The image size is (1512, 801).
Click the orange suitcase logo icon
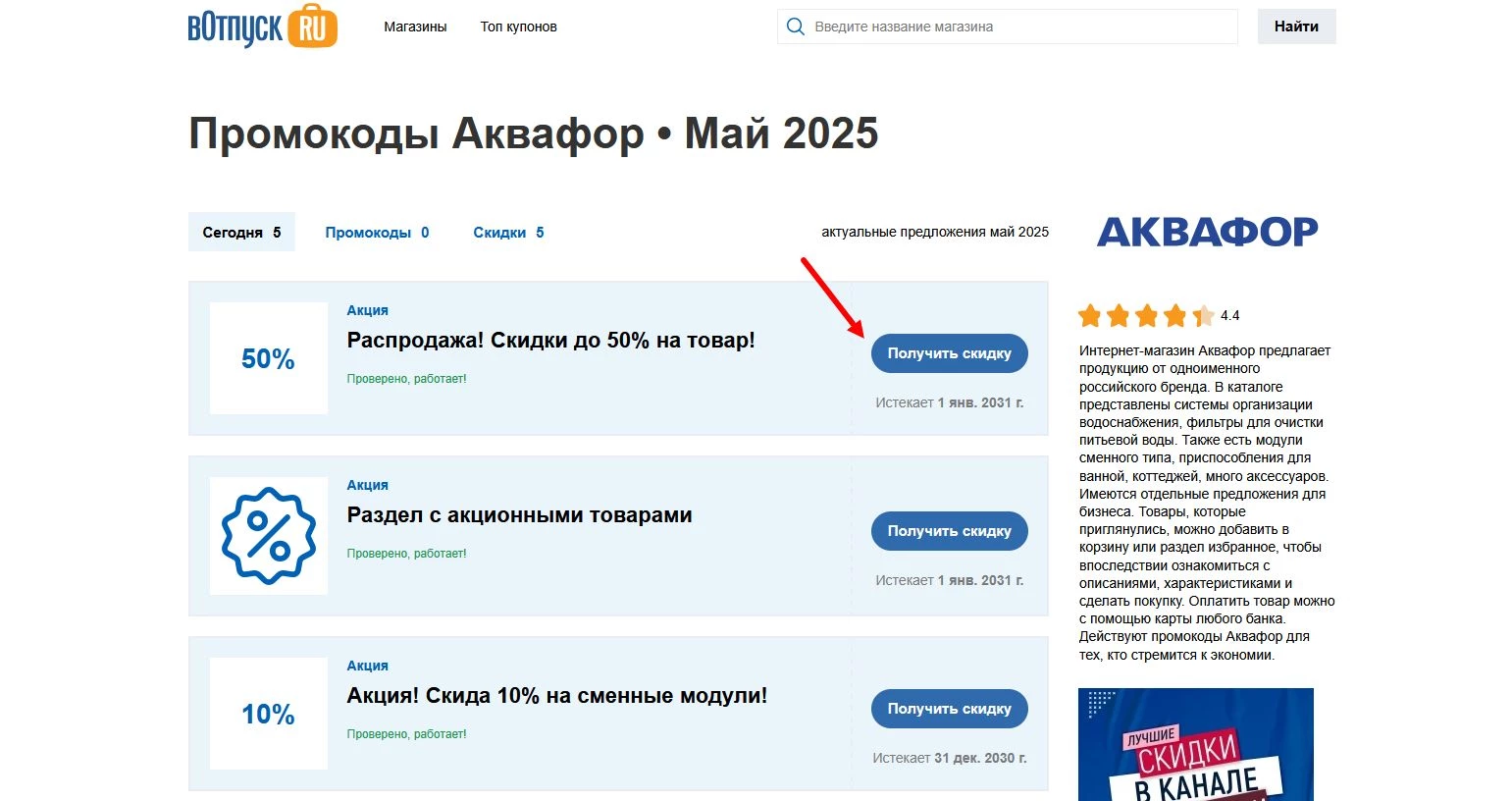[314, 27]
